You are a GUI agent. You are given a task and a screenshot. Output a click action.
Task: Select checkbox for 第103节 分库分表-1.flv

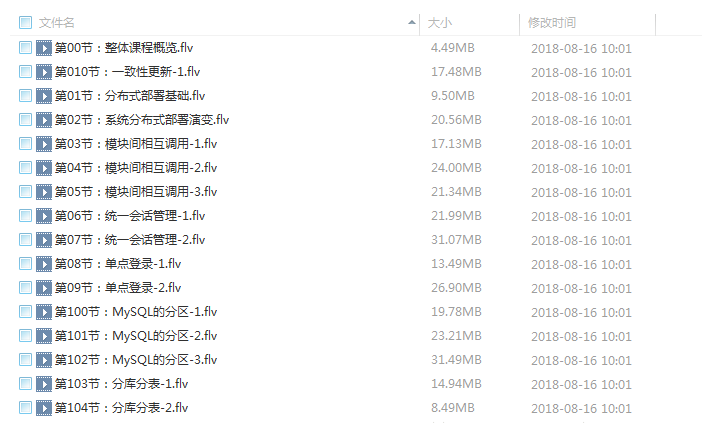pos(26,384)
